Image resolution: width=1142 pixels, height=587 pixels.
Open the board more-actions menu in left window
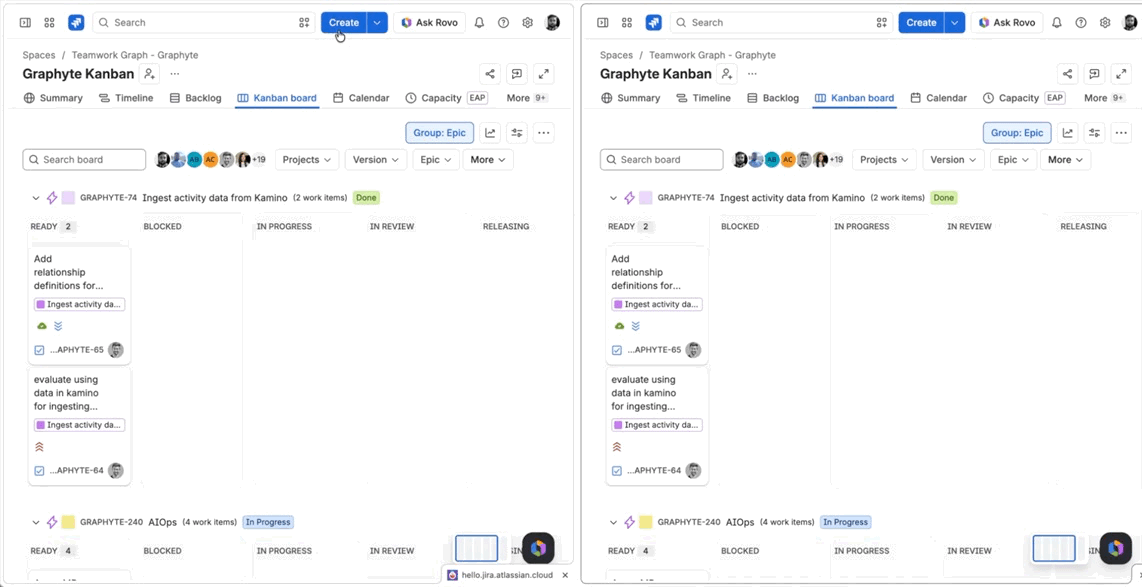point(544,133)
